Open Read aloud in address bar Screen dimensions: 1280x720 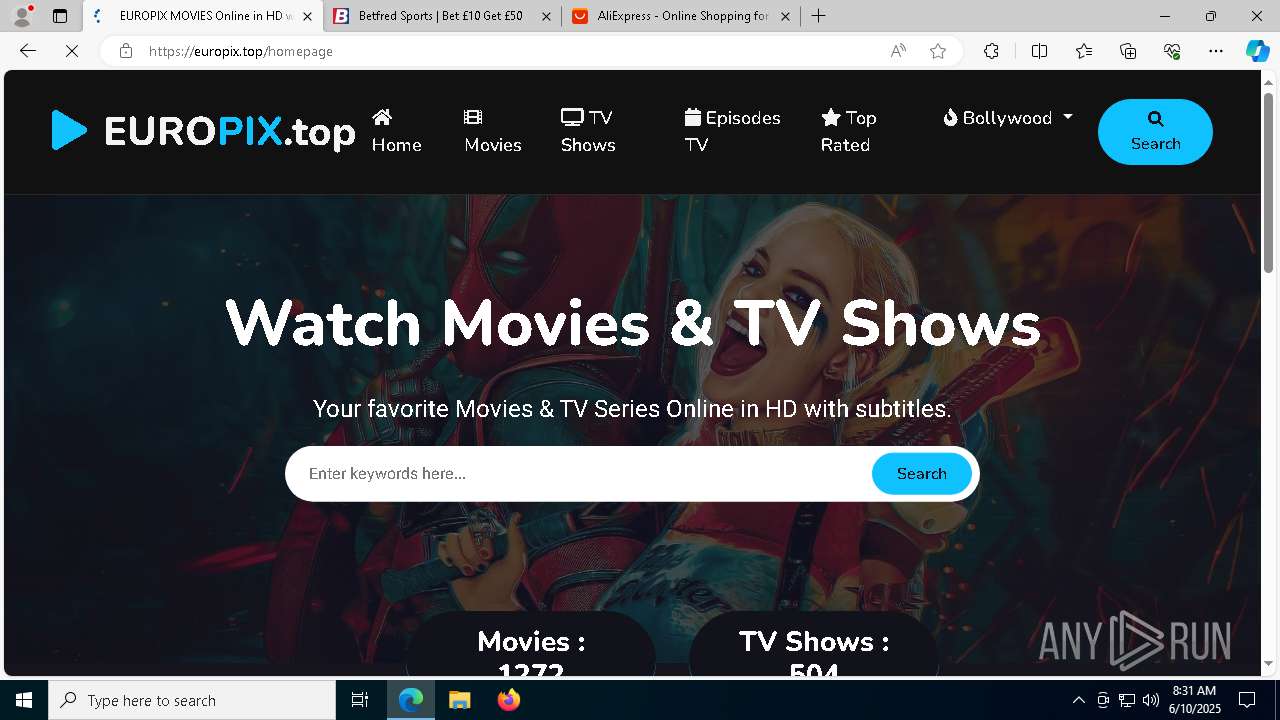pyautogui.click(x=898, y=51)
